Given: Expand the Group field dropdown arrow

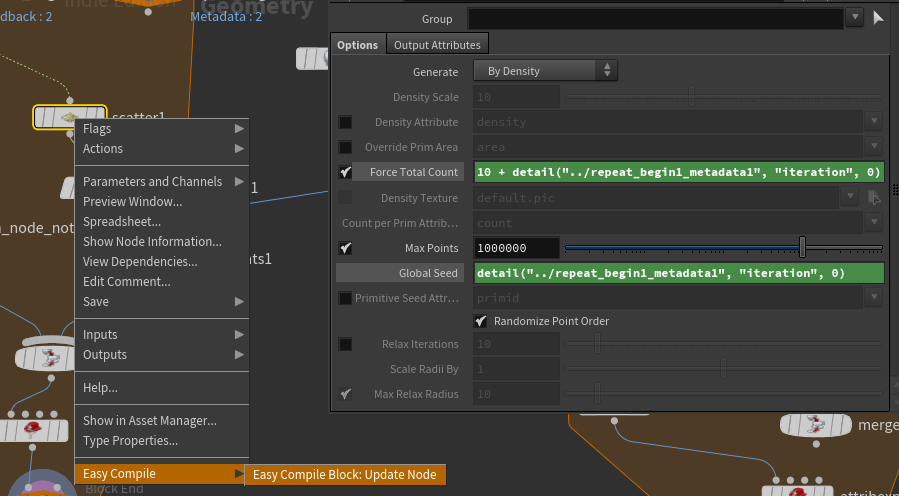Looking at the screenshot, I should (854, 18).
